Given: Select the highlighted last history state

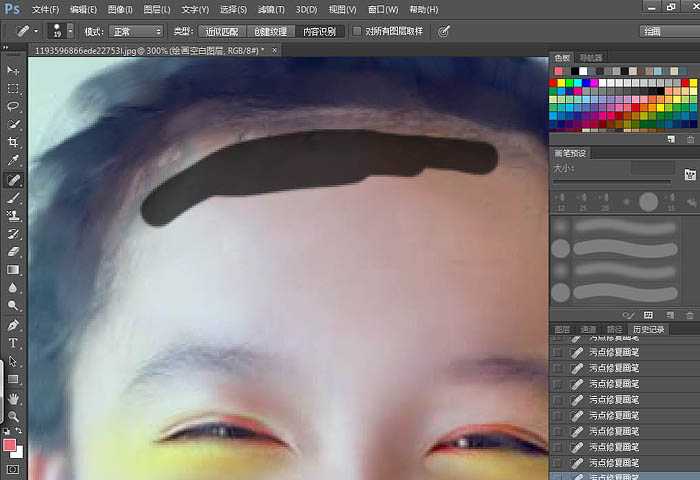Looking at the screenshot, I should (625, 476).
